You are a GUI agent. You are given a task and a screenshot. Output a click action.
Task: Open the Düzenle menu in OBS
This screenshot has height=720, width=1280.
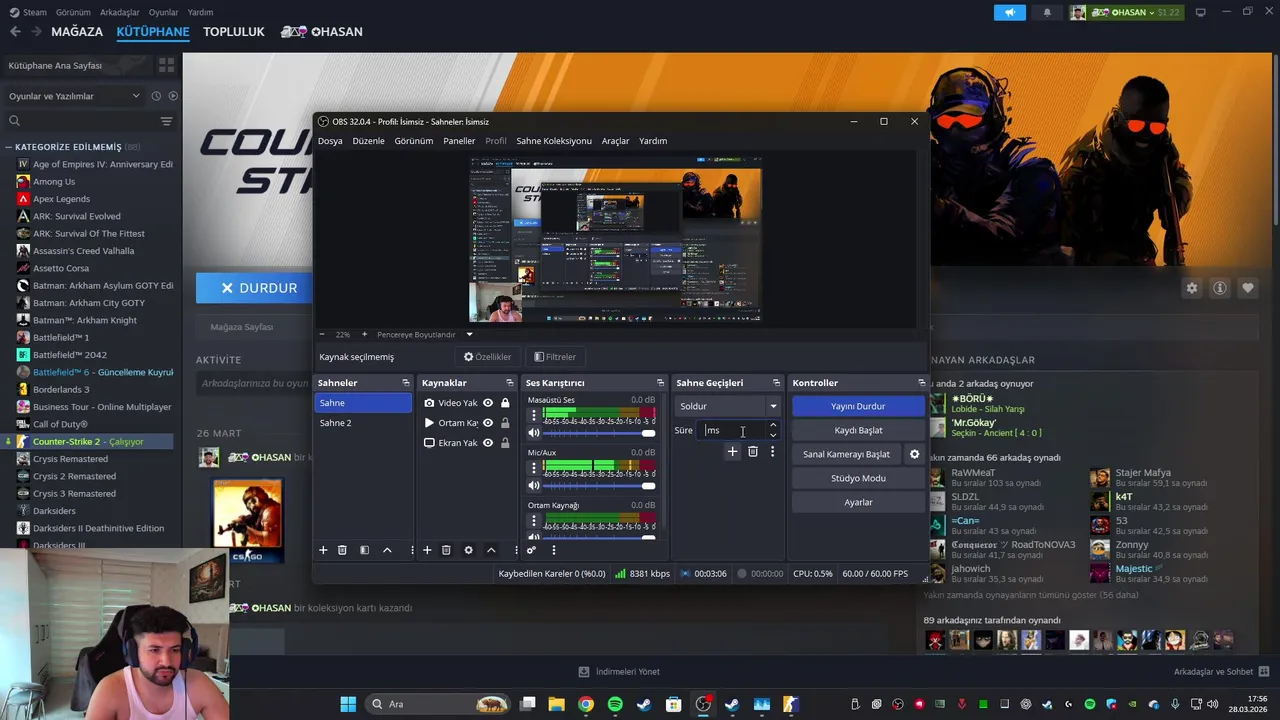(x=368, y=141)
